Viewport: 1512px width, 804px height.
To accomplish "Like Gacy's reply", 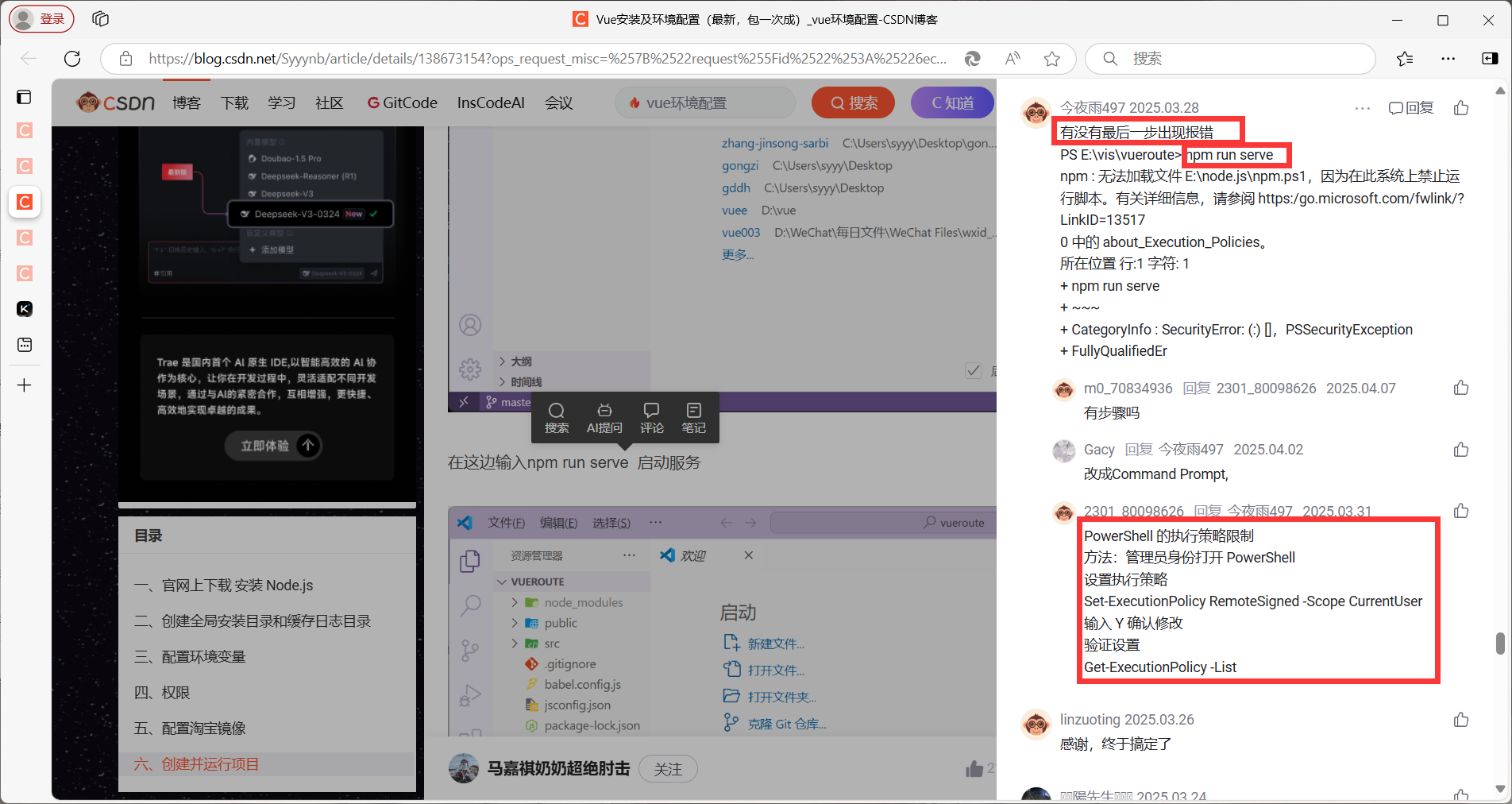I will (x=1461, y=450).
